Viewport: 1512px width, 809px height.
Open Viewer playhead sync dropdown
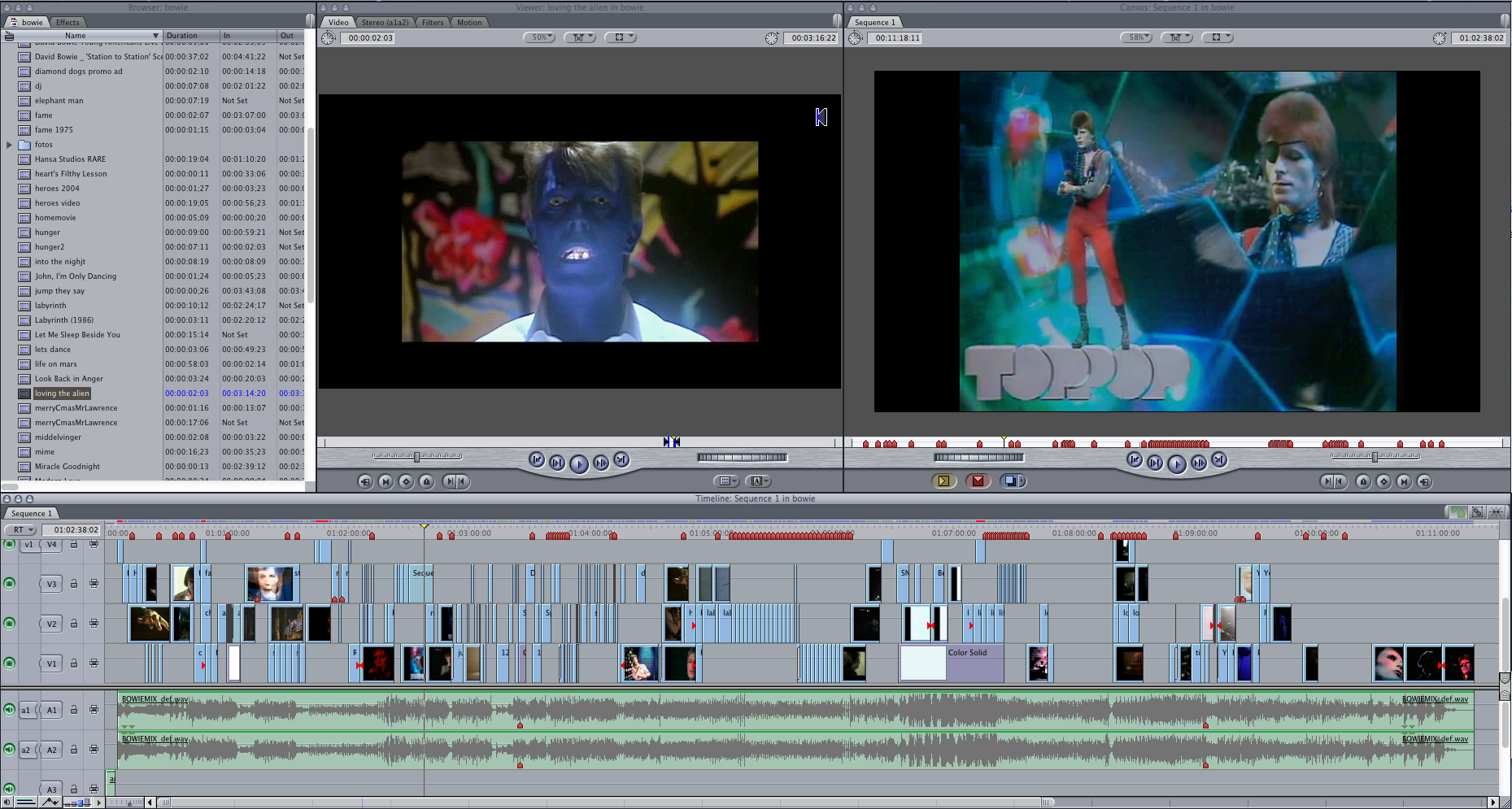tap(580, 37)
